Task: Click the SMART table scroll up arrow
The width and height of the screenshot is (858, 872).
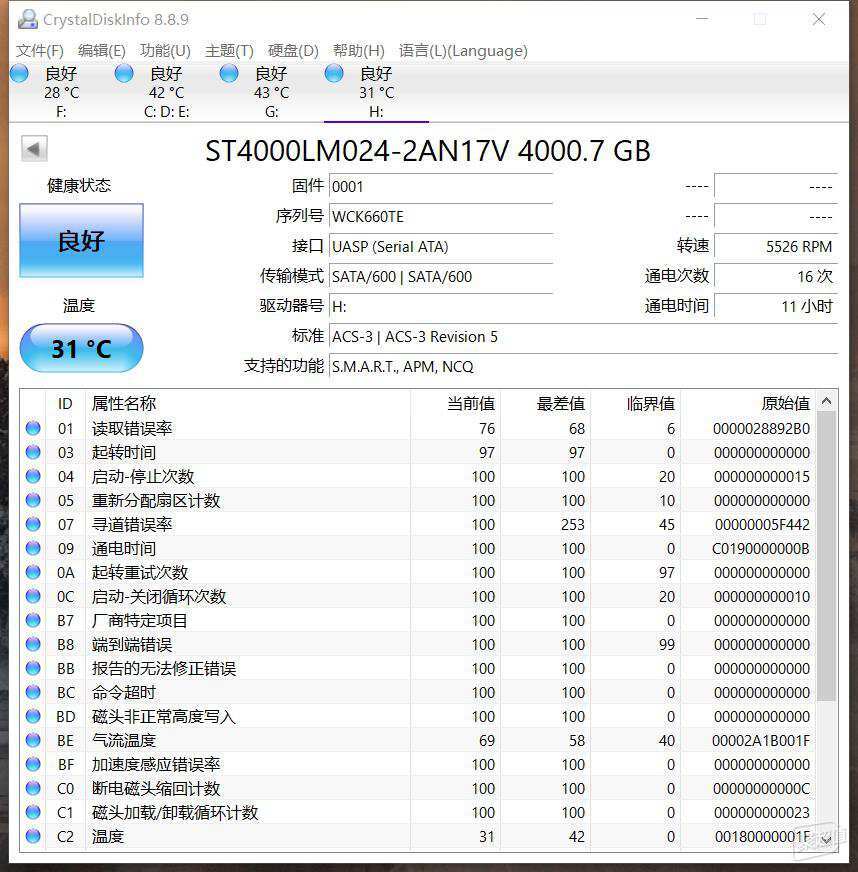Action: click(826, 401)
